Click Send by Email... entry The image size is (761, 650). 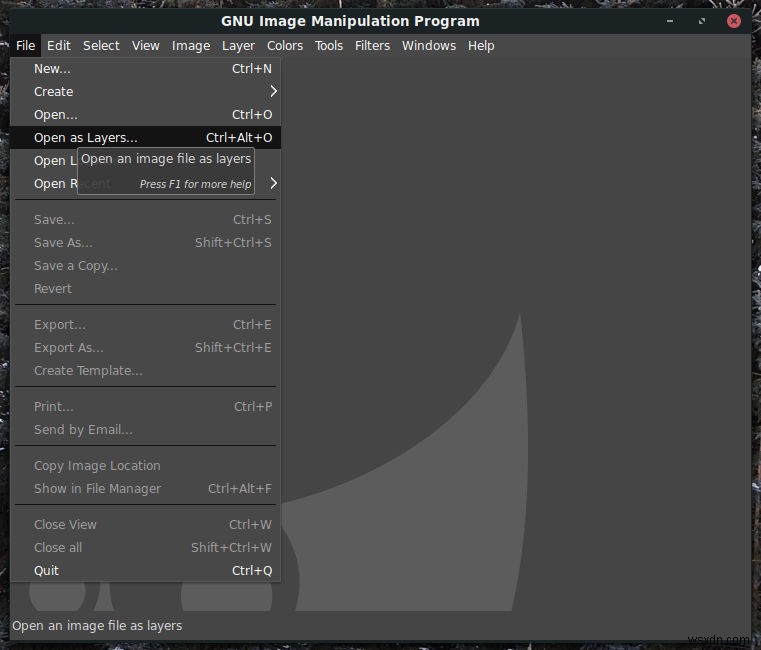click(146, 430)
